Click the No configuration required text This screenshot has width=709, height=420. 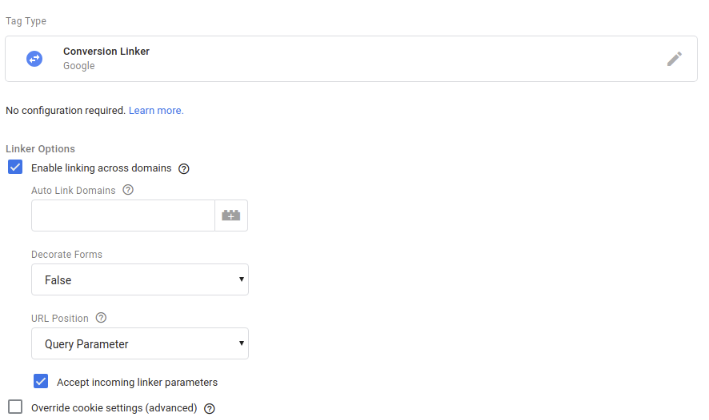(x=65, y=110)
